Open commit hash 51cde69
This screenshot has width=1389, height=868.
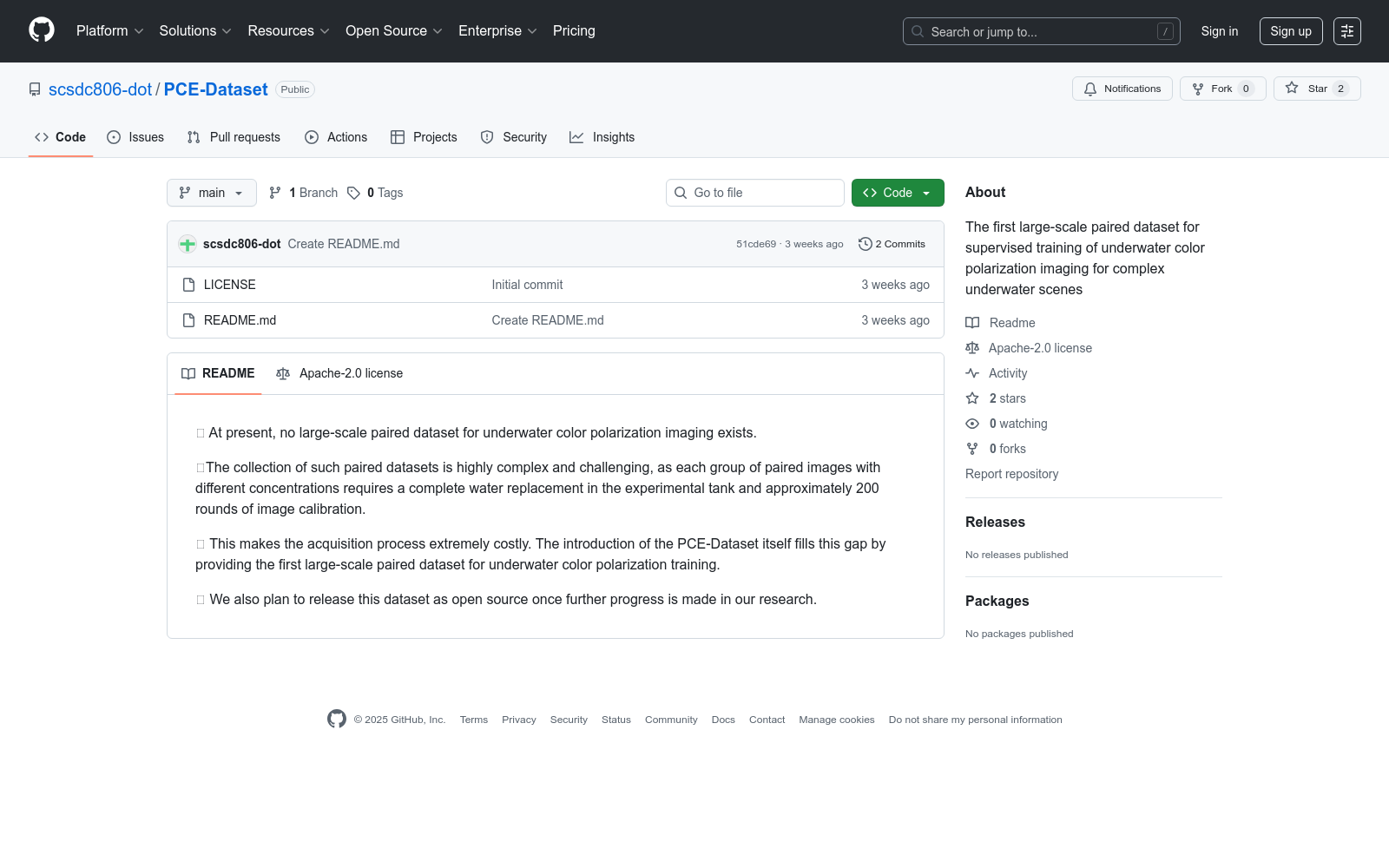[756, 244]
